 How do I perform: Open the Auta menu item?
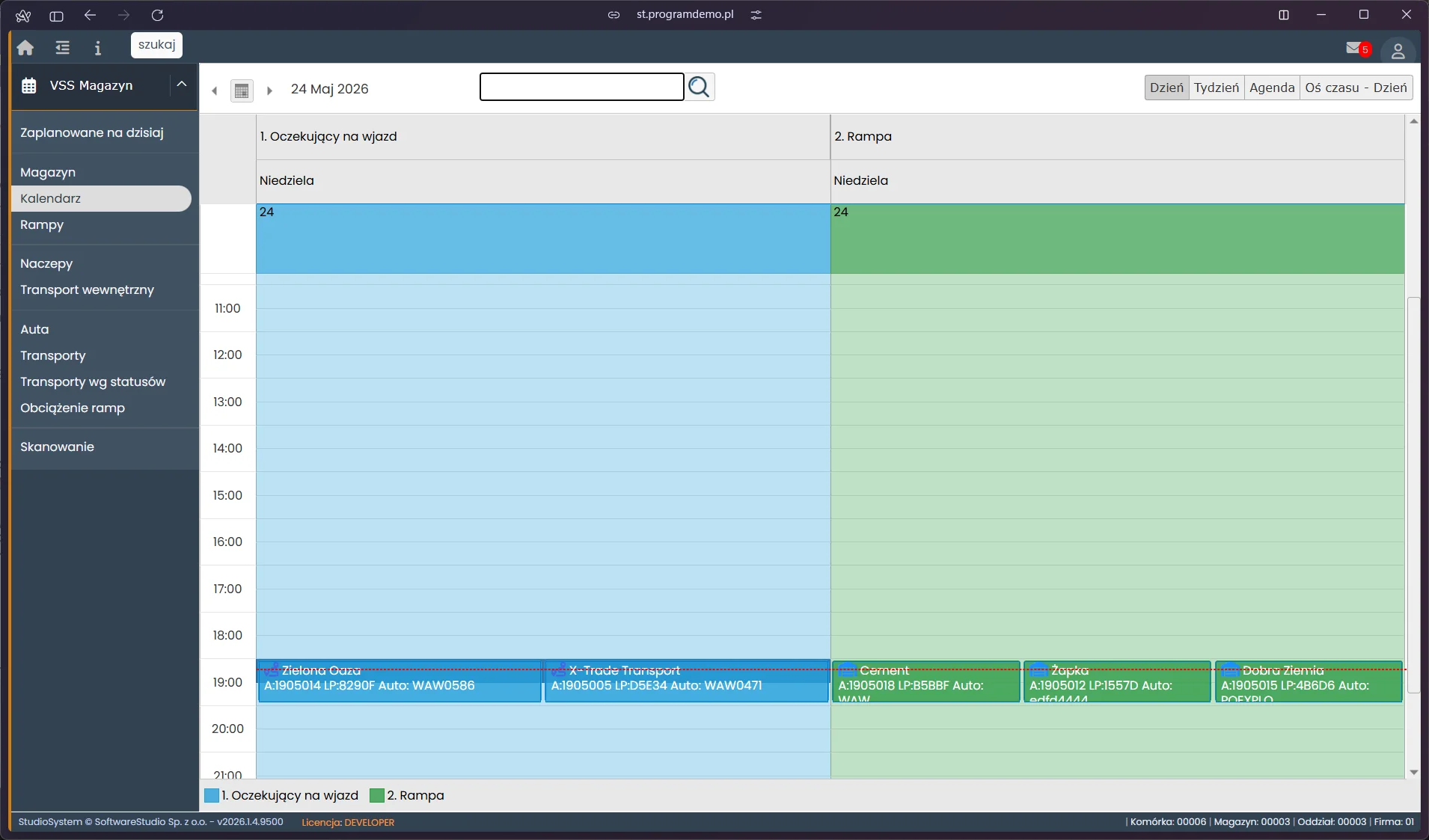pos(34,329)
